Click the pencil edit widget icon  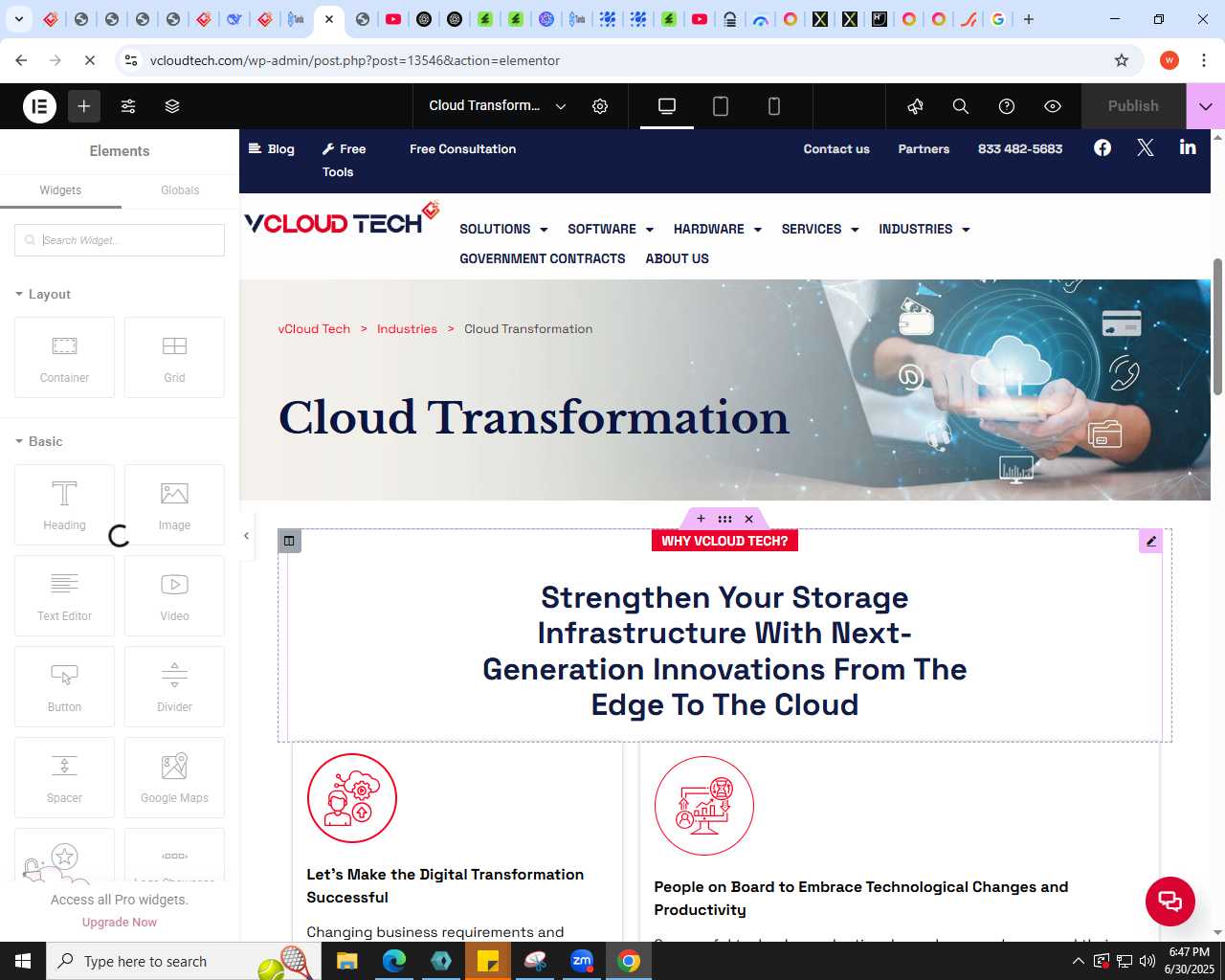coord(1151,541)
